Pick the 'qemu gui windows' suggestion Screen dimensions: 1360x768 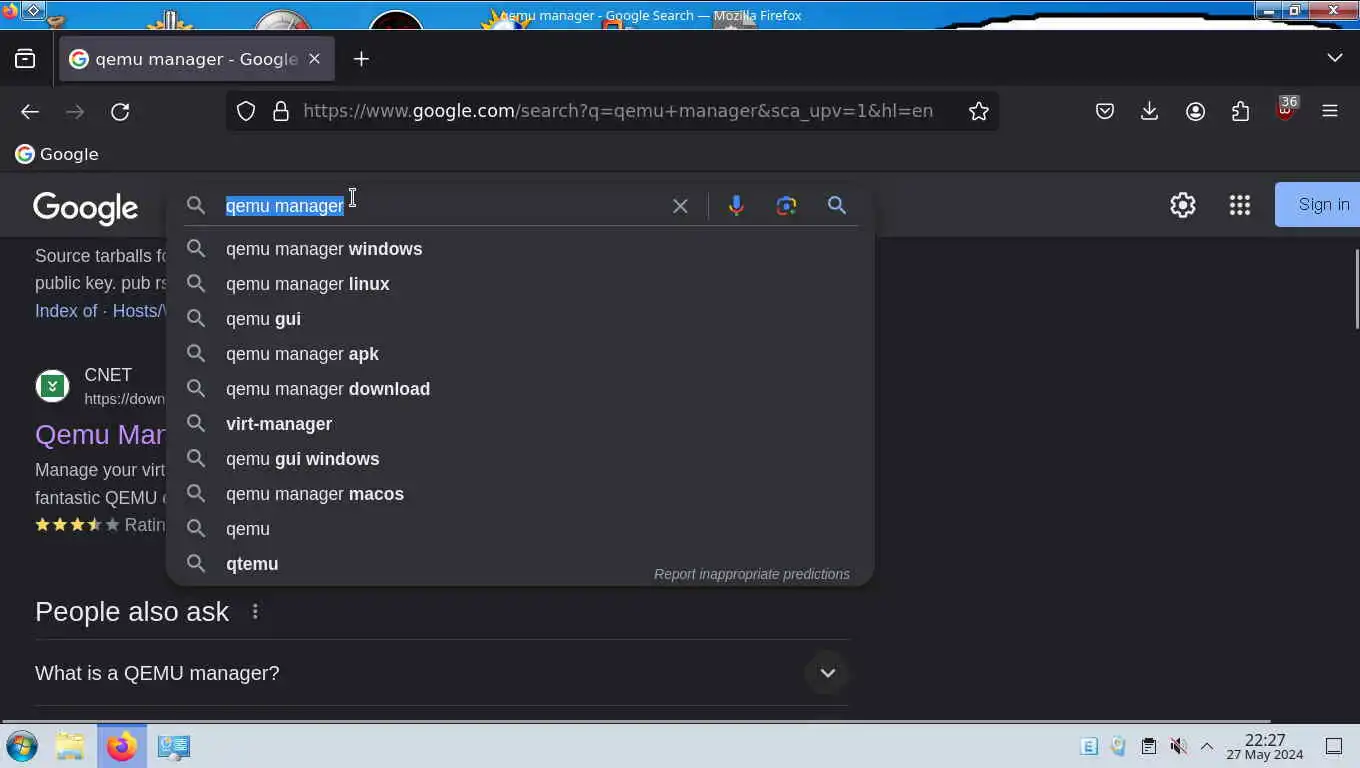pyautogui.click(x=520, y=459)
